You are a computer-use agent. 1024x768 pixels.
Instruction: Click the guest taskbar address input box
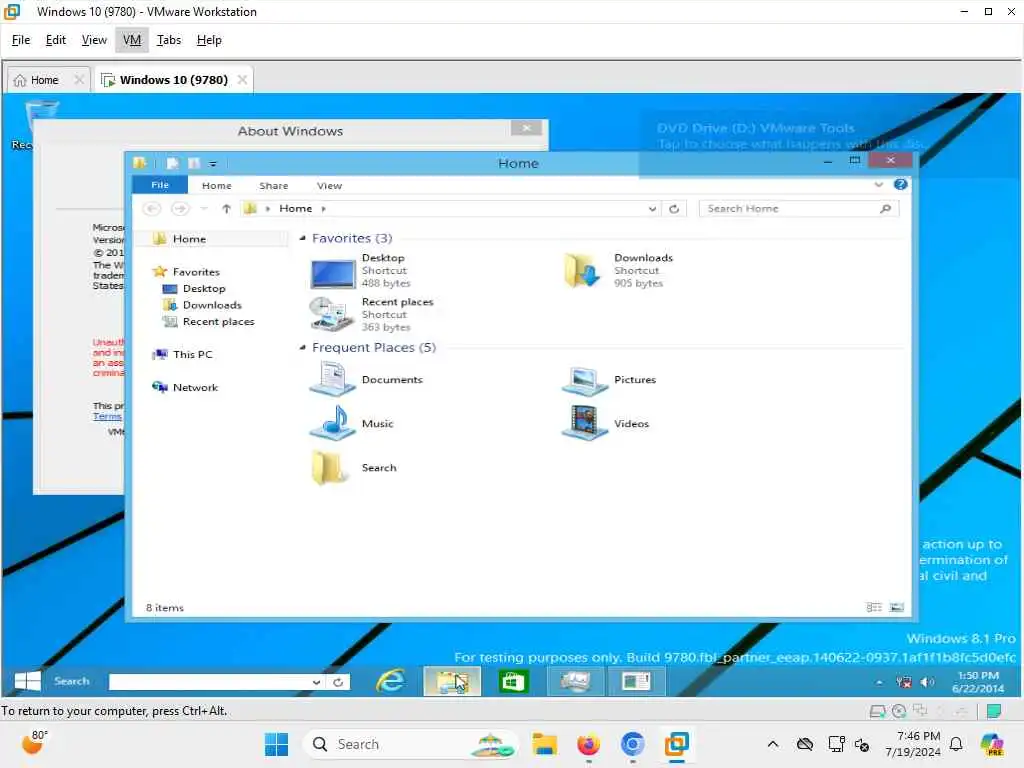[209, 682]
